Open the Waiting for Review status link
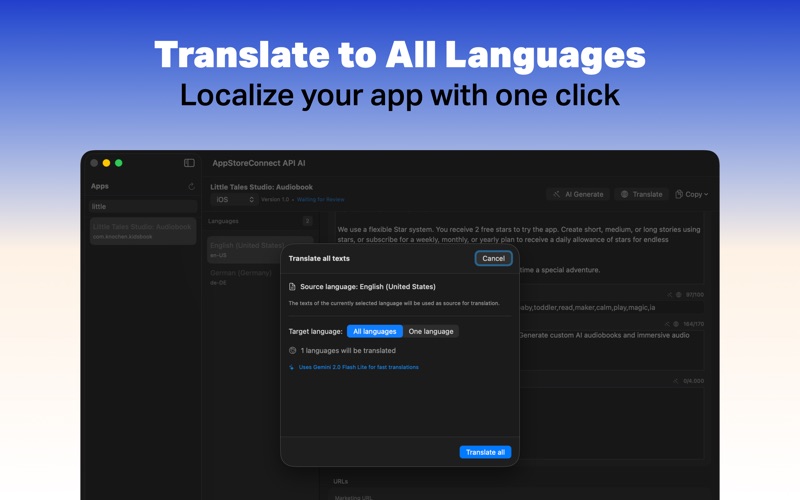This screenshot has height=500, width=800. (x=320, y=199)
